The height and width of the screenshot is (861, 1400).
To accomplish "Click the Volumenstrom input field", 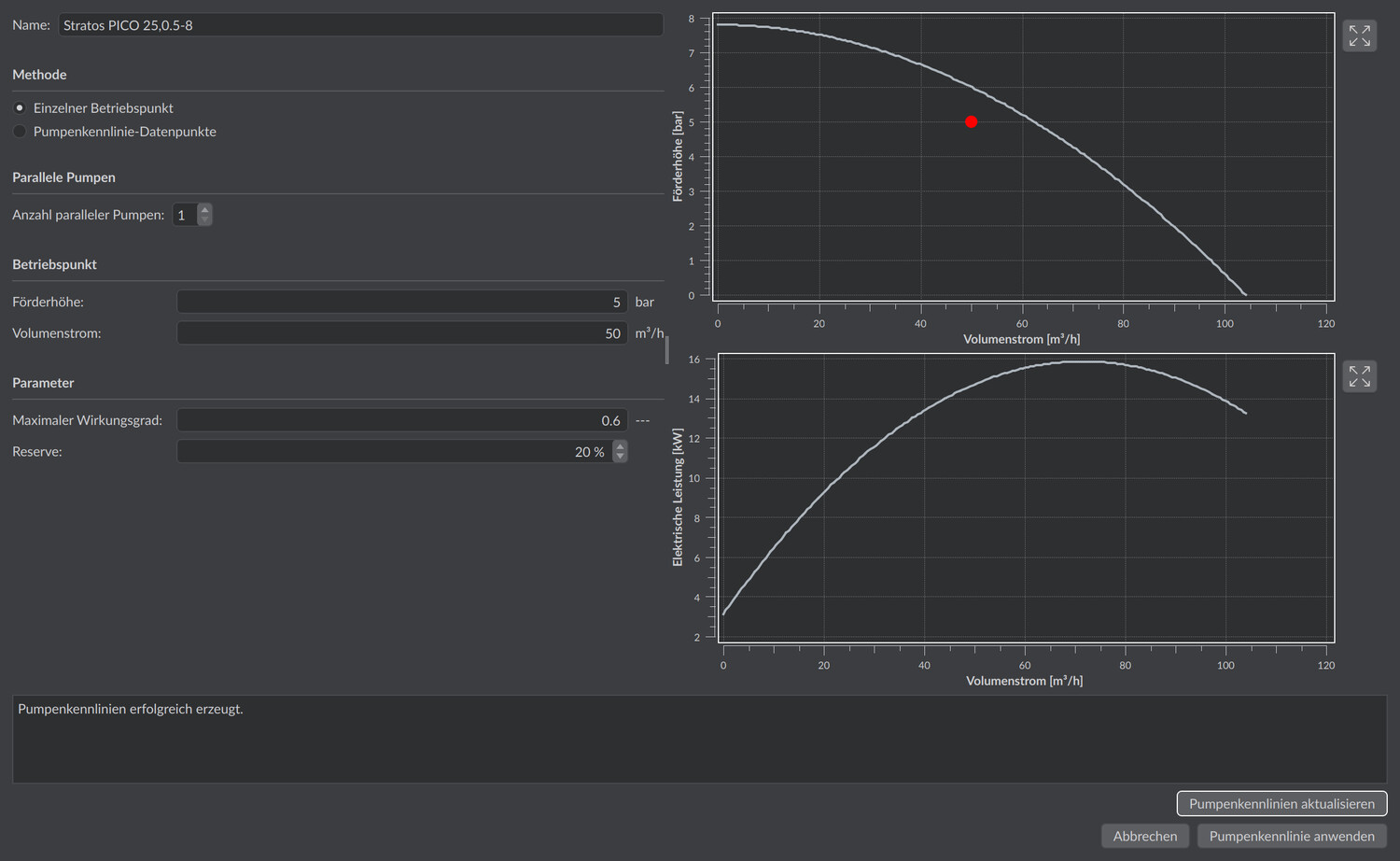I will click(402, 333).
